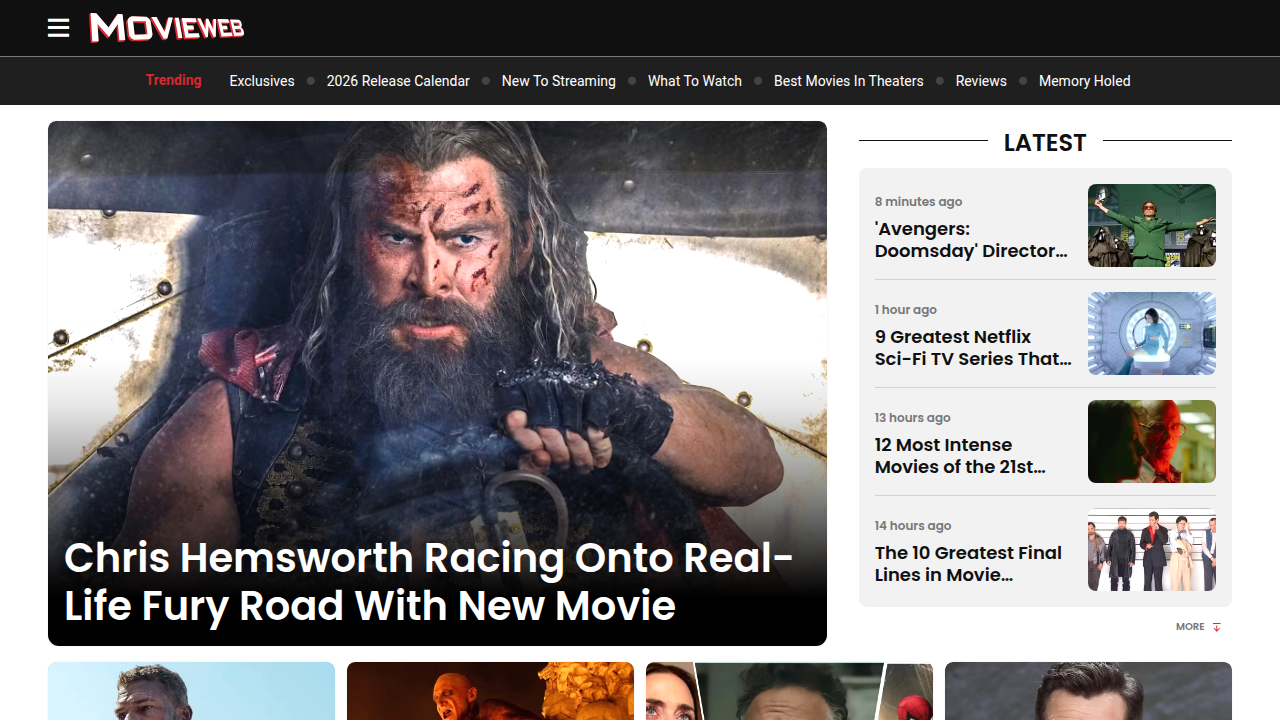Click the Greatest Final Lines lineup thumbnail

click(1152, 549)
